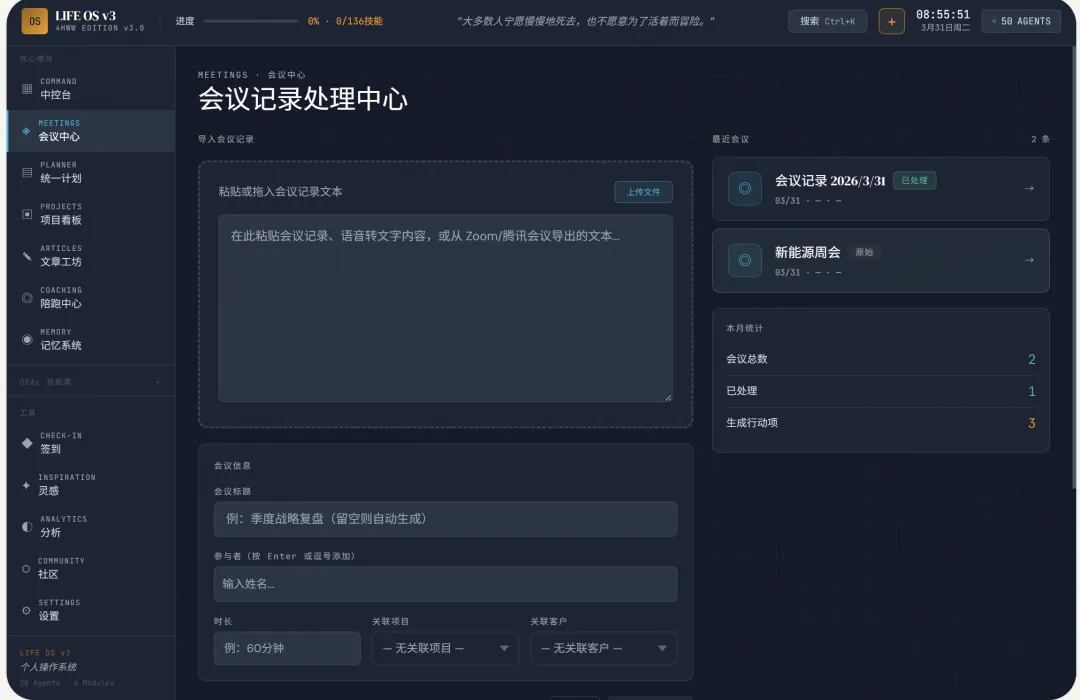The image size is (1080, 700).
Task: Focus the 参与者 name input
Action: 445,584
